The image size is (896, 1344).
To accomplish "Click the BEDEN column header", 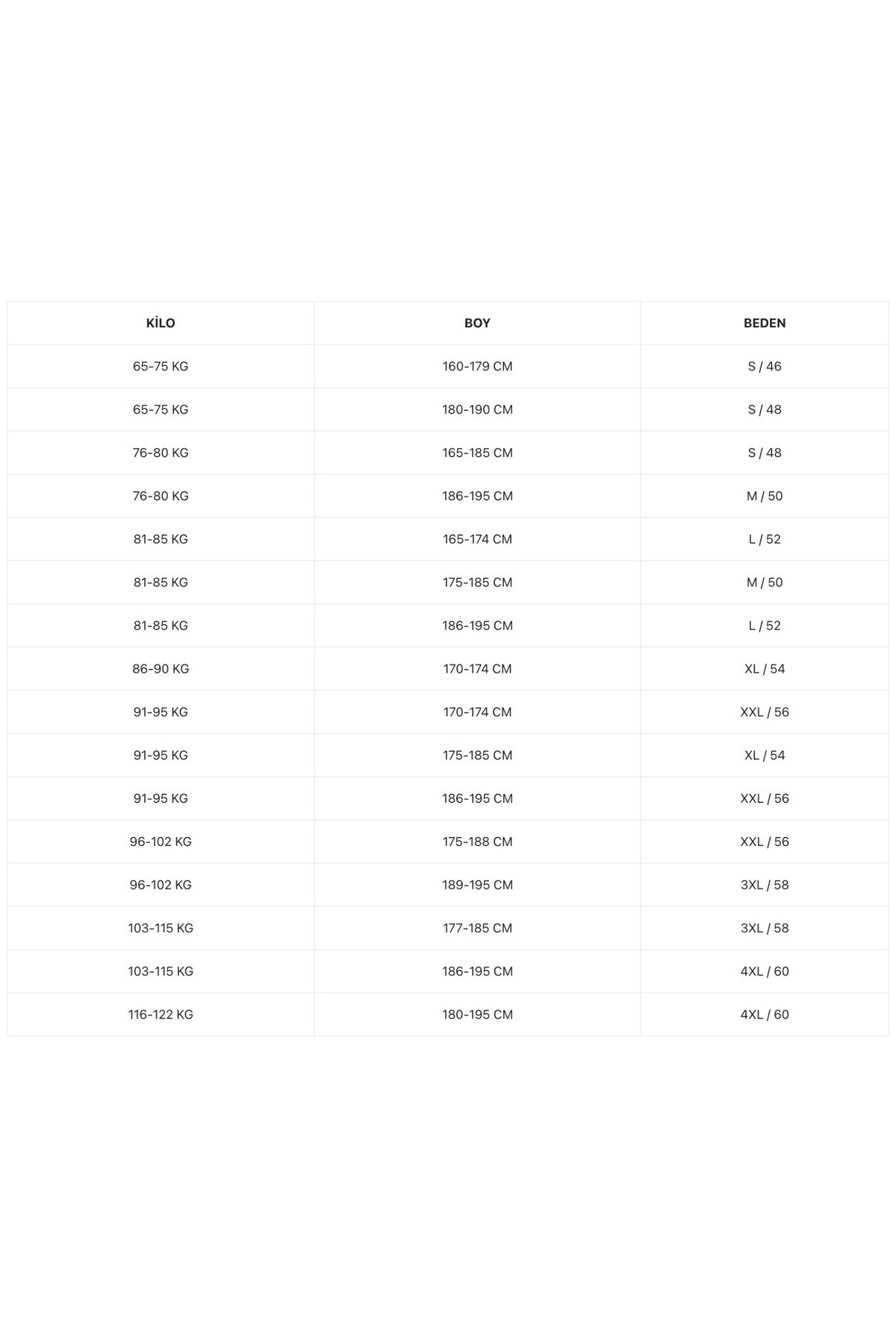I will click(x=765, y=323).
